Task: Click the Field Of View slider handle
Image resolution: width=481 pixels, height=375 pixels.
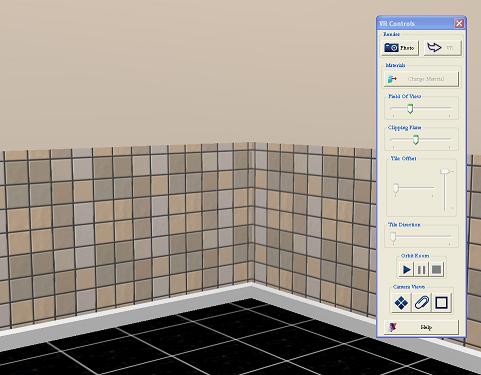Action: (410, 108)
